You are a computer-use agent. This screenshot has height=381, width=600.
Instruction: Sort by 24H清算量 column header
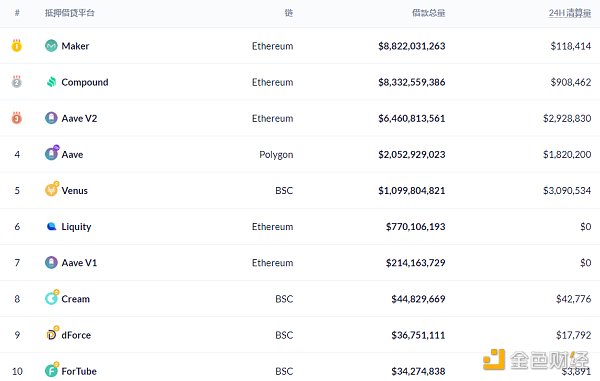tap(570, 13)
